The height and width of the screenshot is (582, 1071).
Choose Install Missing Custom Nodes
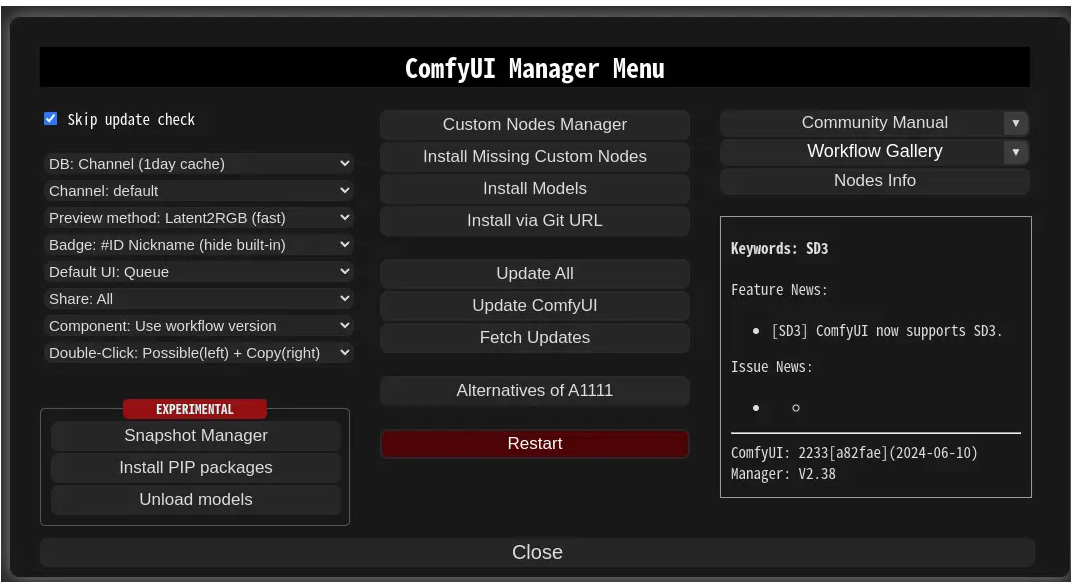pos(535,157)
